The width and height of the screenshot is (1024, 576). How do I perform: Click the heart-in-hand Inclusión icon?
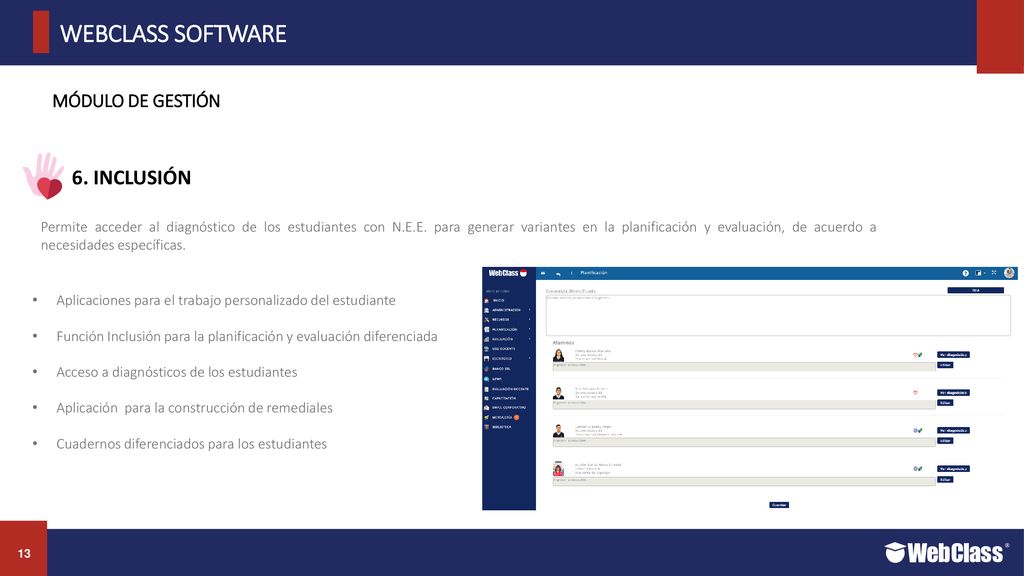(x=44, y=176)
